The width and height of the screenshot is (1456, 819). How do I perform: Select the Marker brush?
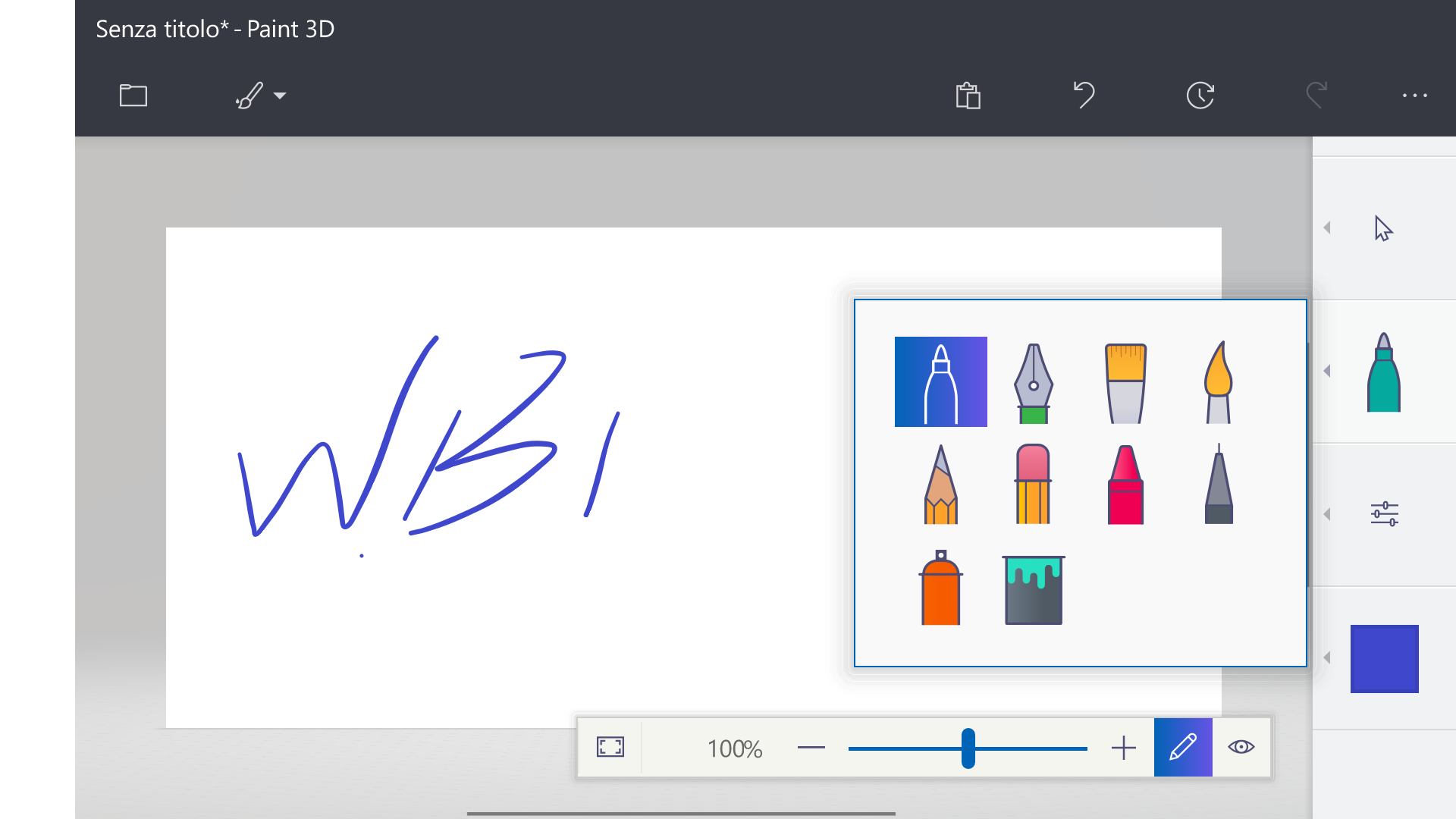coord(940,381)
